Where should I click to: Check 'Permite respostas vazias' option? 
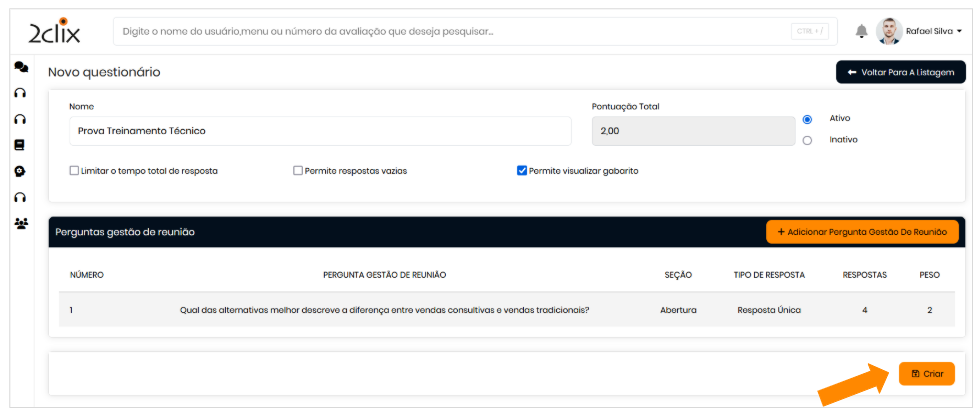298,171
